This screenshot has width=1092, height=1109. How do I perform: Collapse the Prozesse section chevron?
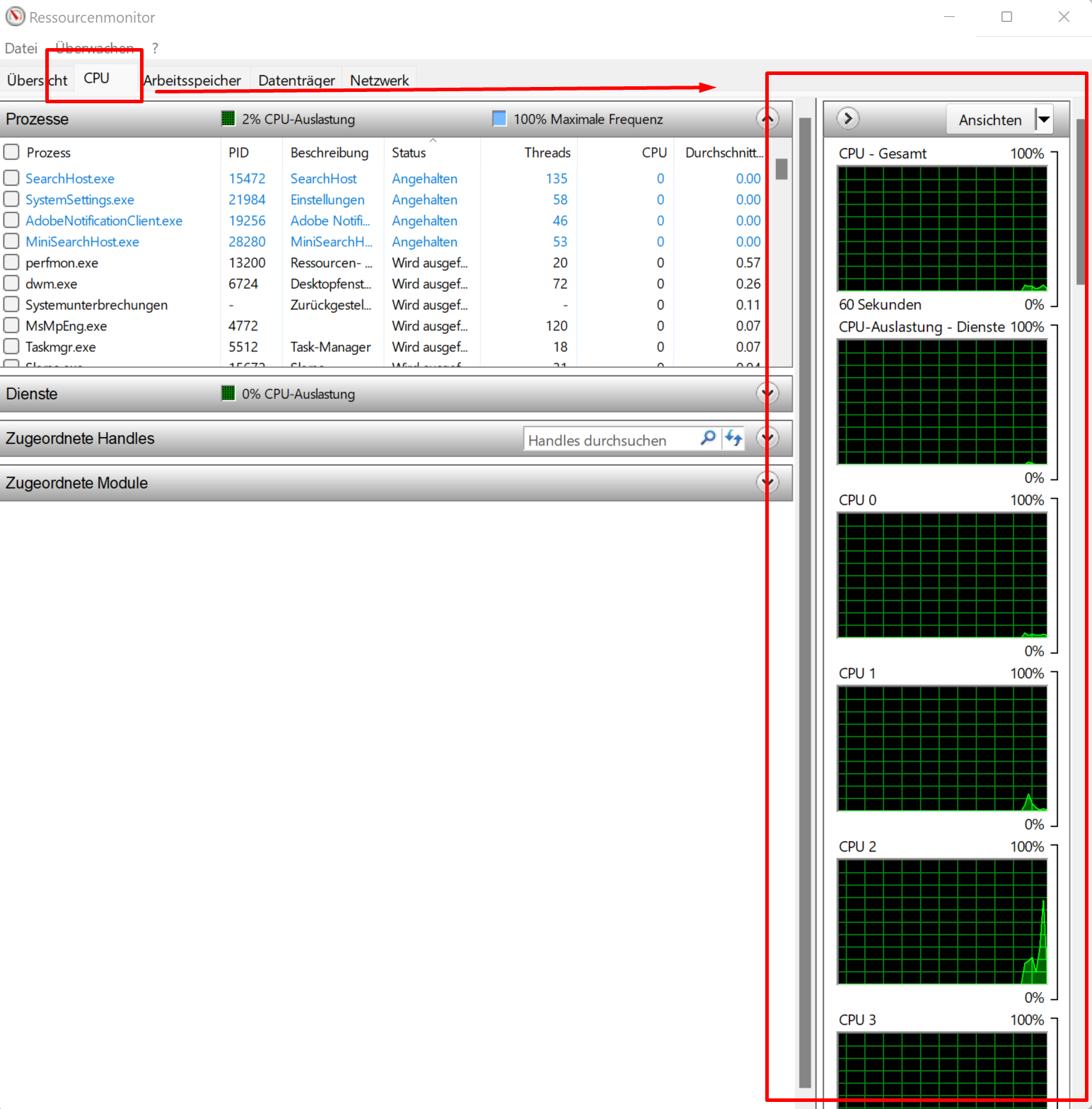point(767,118)
